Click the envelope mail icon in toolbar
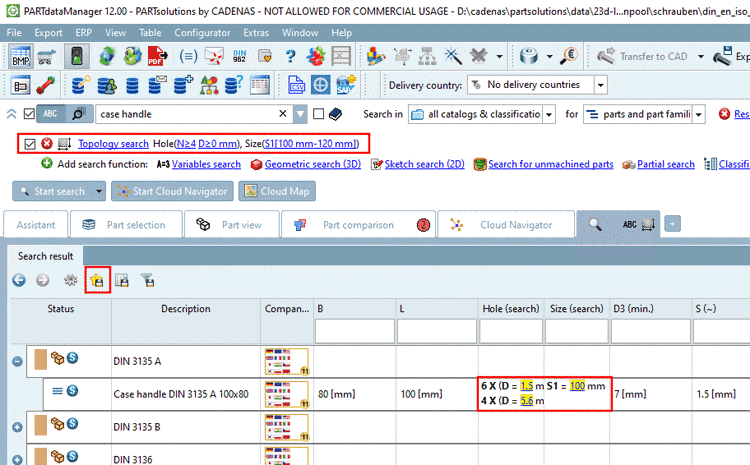This screenshot has height=465, width=750. coord(214,56)
